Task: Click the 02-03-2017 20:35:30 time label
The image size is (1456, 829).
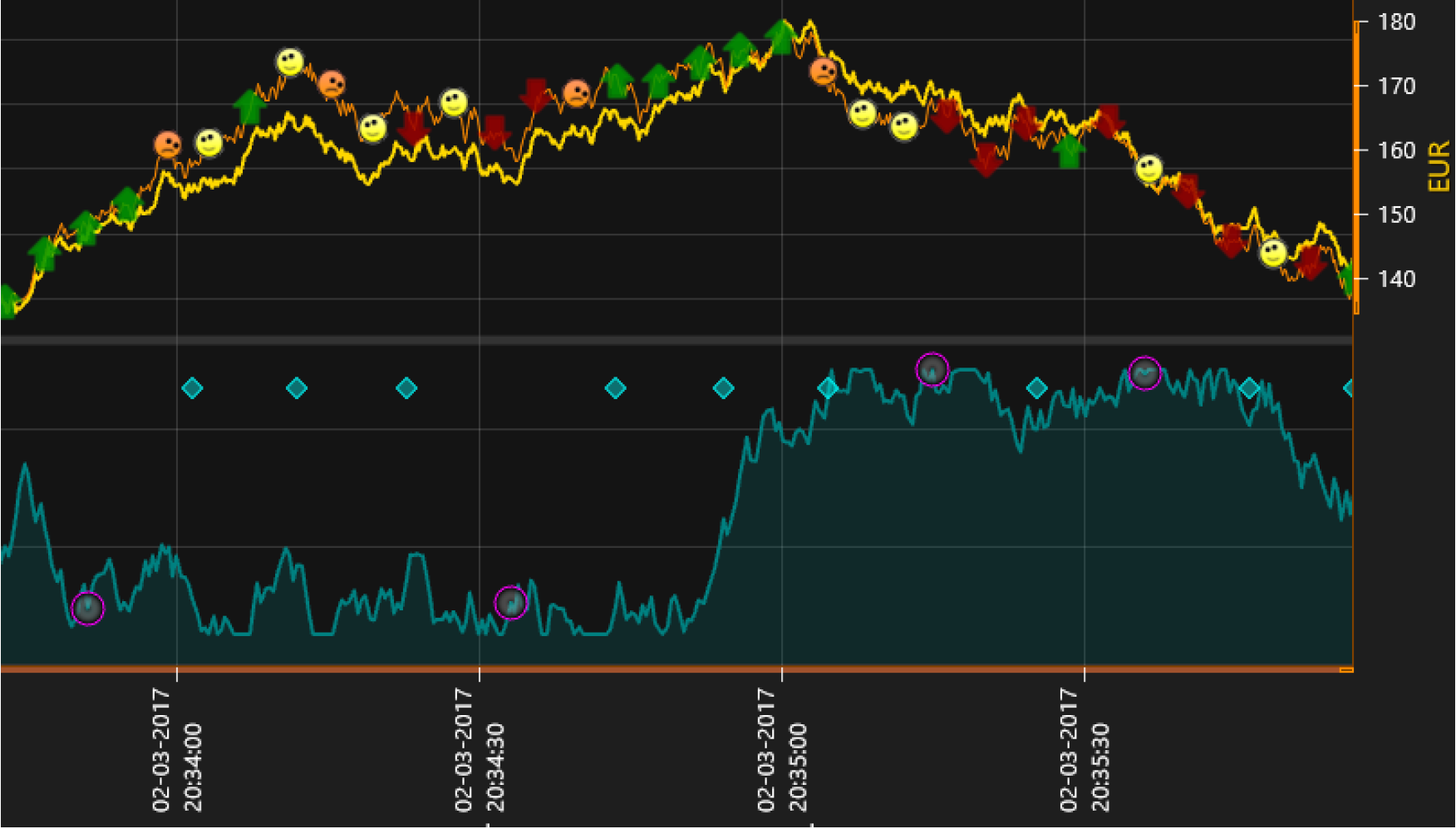Action: (x=1085, y=750)
